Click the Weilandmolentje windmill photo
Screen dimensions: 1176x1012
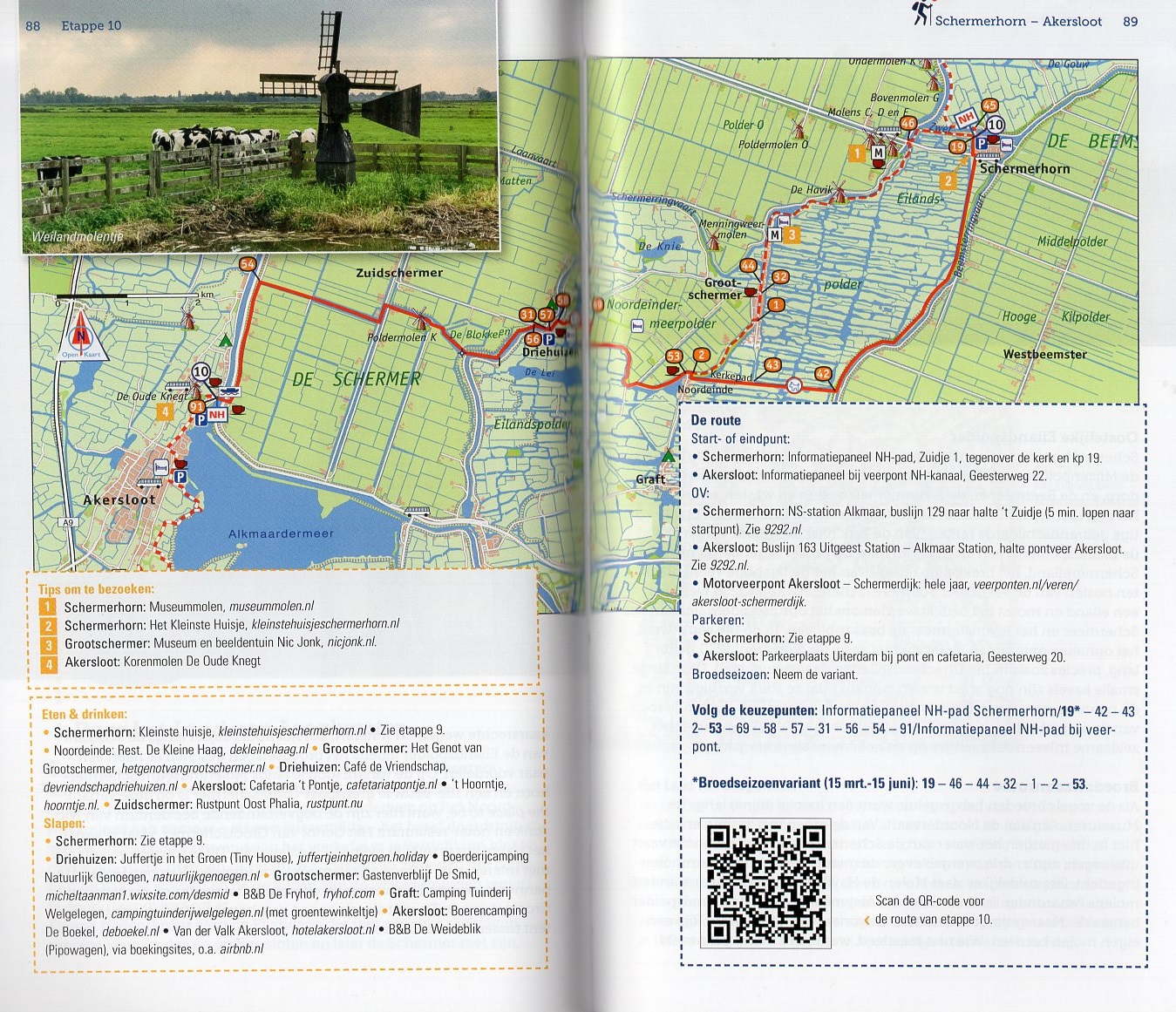[x=259, y=131]
